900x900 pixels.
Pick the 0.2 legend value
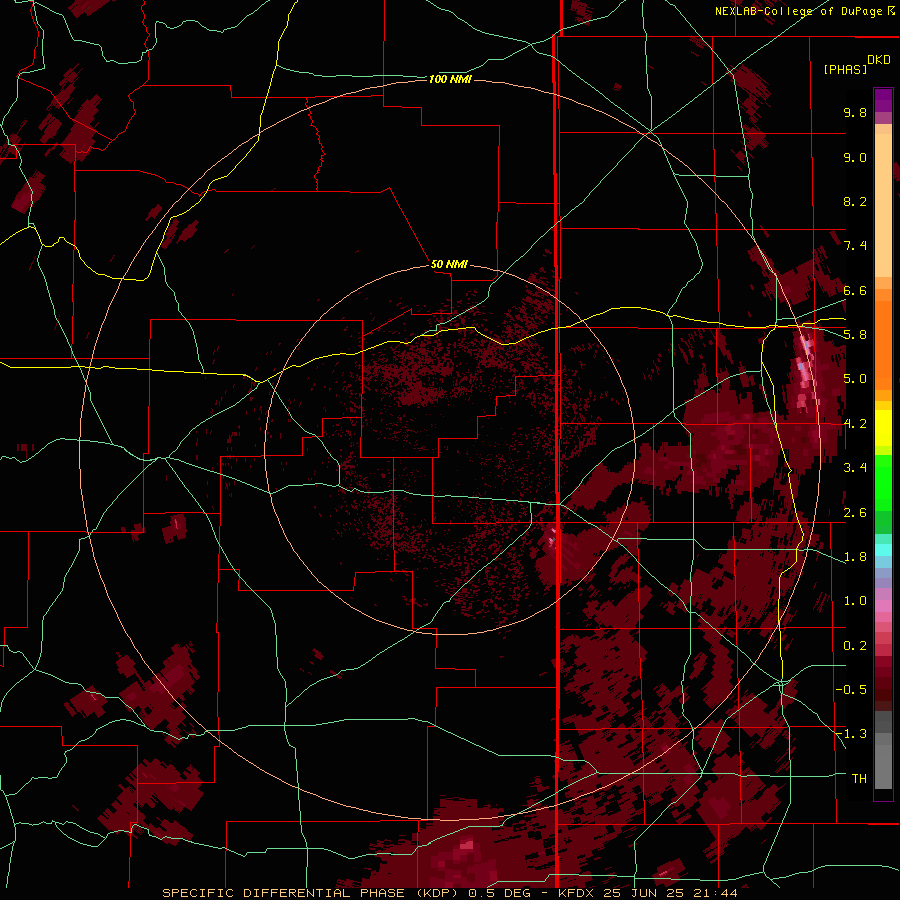(855, 646)
